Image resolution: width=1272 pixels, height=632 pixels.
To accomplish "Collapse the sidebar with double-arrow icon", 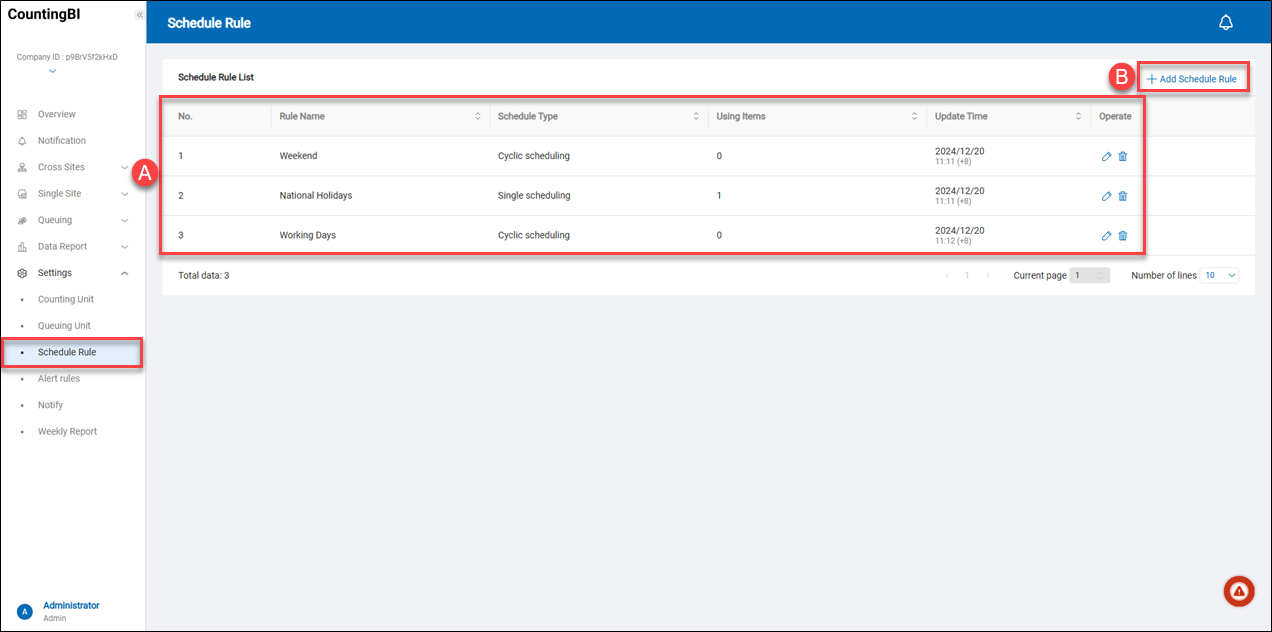I will [x=139, y=16].
